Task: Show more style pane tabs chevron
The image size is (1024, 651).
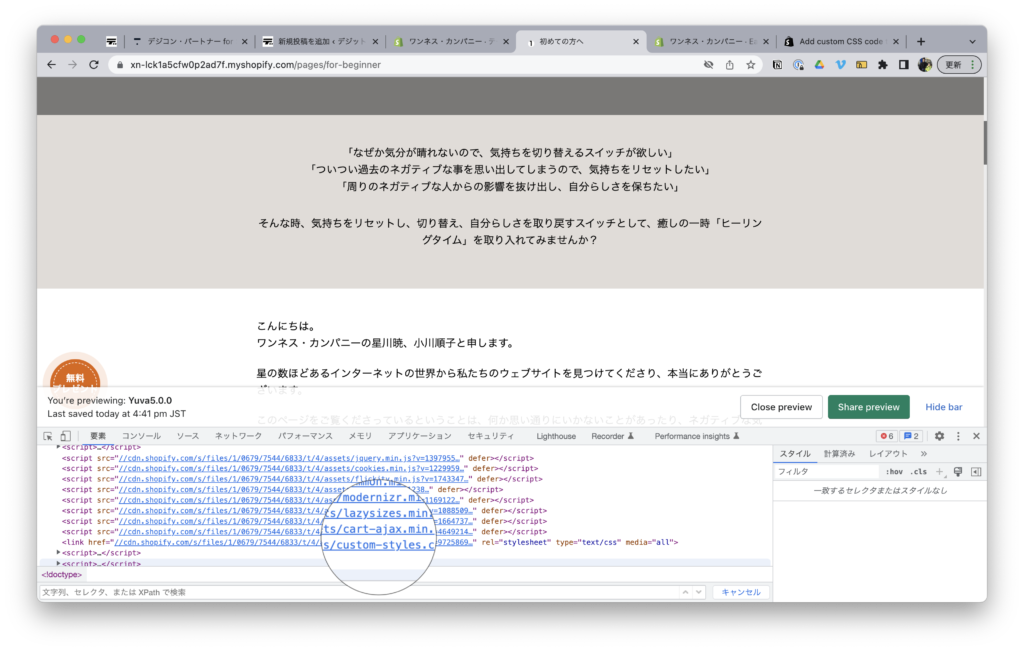Action: point(923,454)
